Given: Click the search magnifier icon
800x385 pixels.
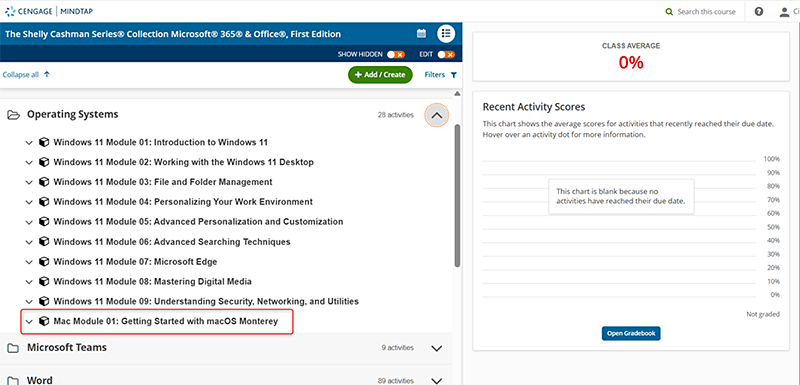Looking at the screenshot, I should [x=669, y=11].
